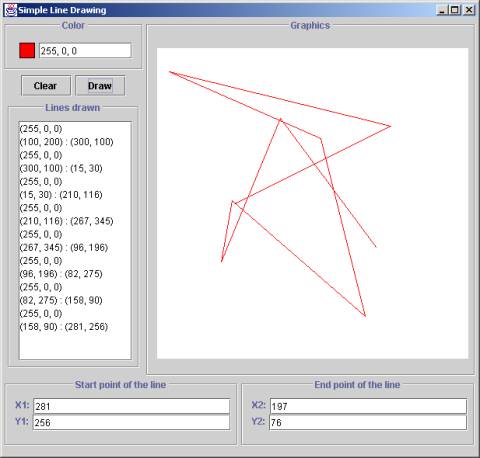Click the Clear button
Image resolution: width=480 pixels, height=458 pixels.
[46, 86]
